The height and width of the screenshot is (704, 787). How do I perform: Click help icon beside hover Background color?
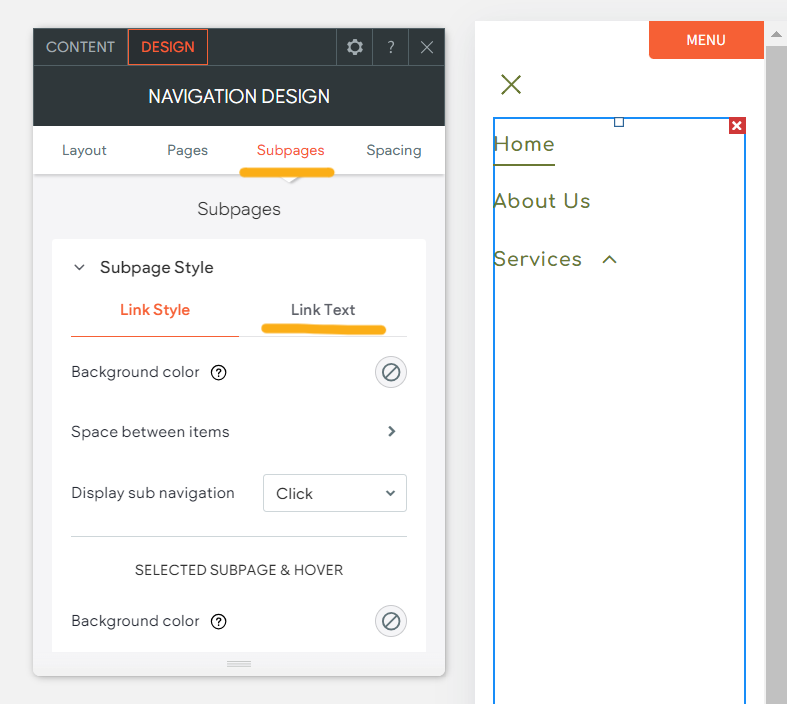[x=219, y=622]
